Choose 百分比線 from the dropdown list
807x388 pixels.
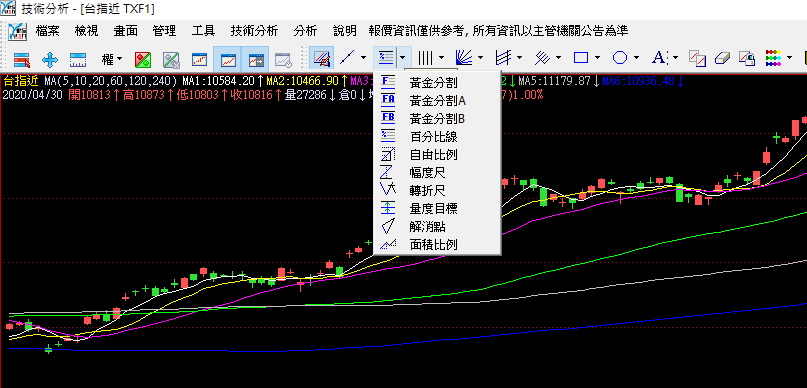[437, 137]
